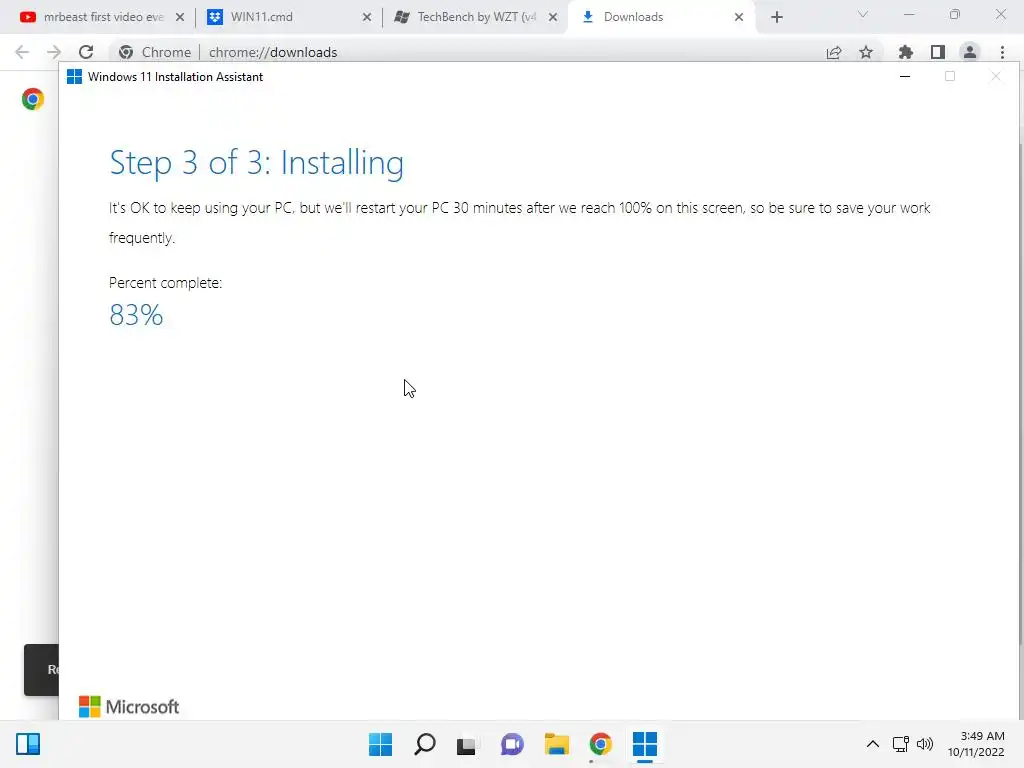Minimize the Chrome window
The width and height of the screenshot is (1024, 768).
[x=908, y=14]
